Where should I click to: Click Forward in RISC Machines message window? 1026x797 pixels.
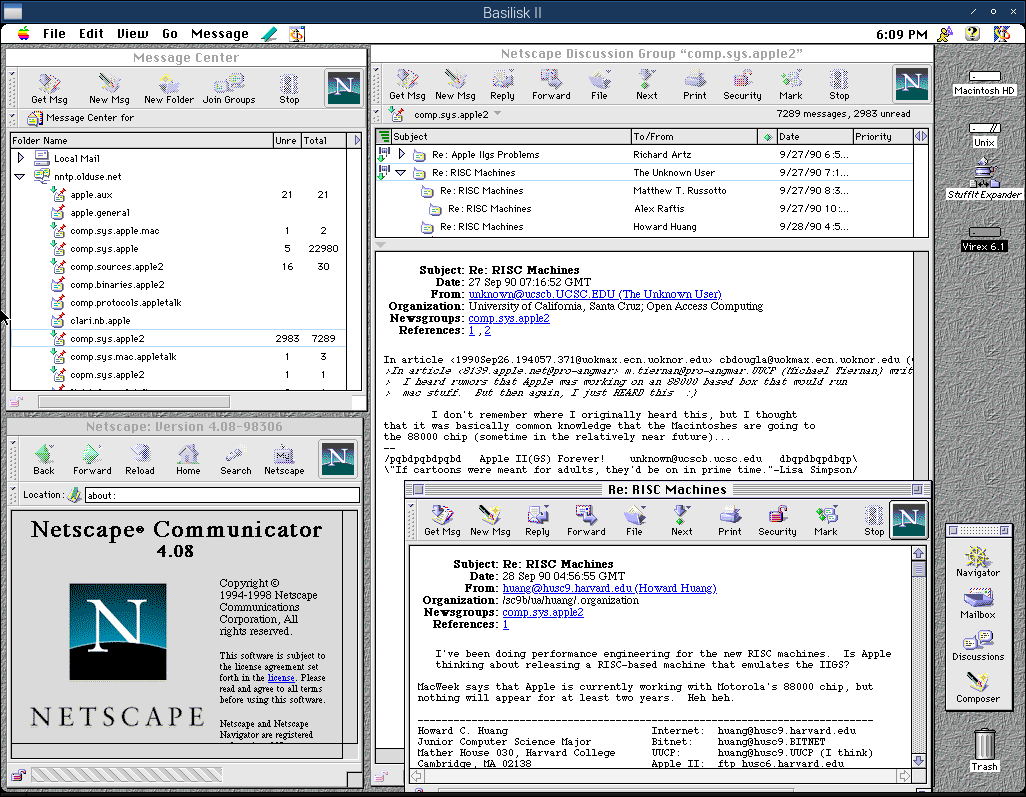586,521
